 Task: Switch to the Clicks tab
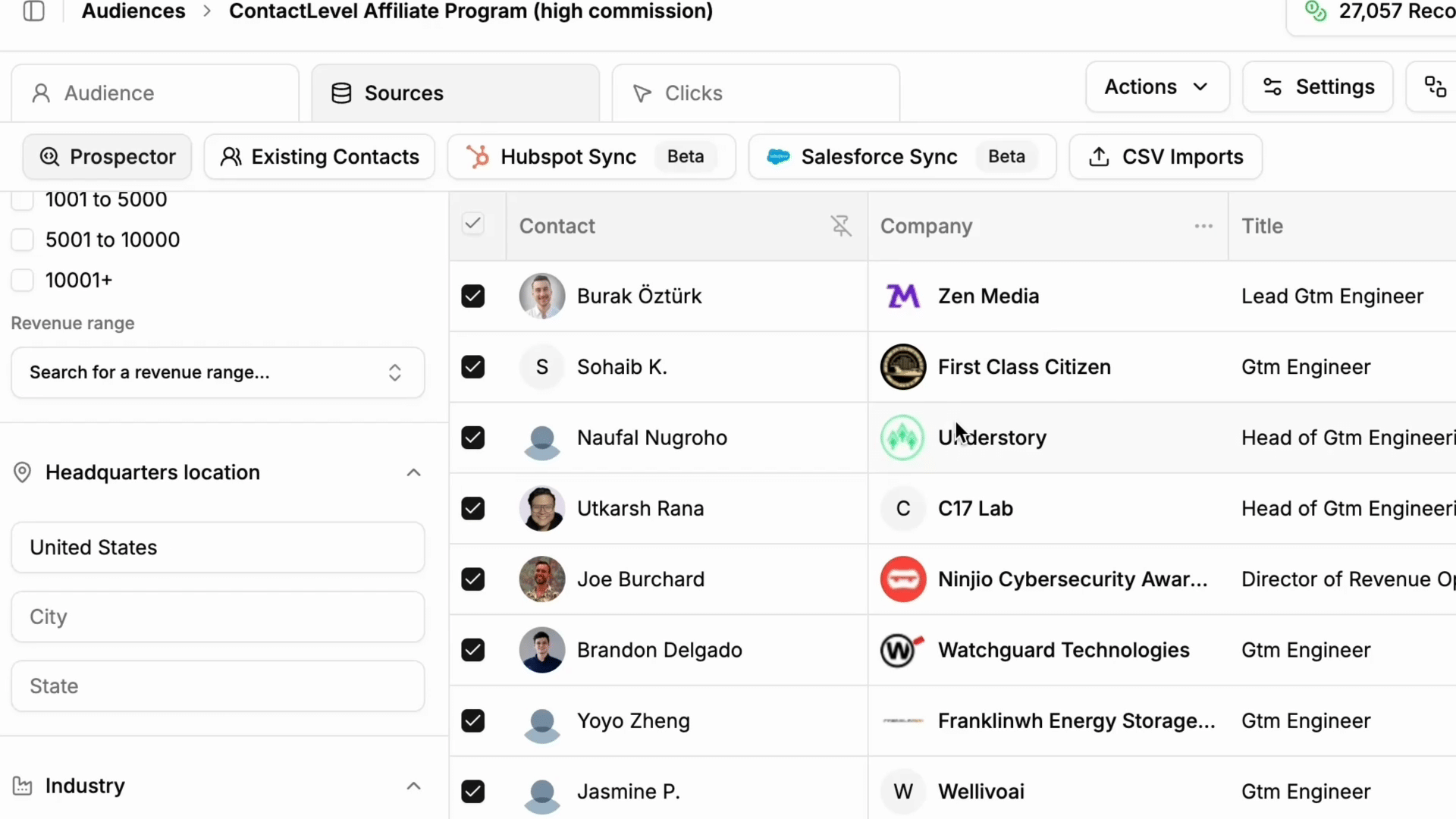[755, 93]
